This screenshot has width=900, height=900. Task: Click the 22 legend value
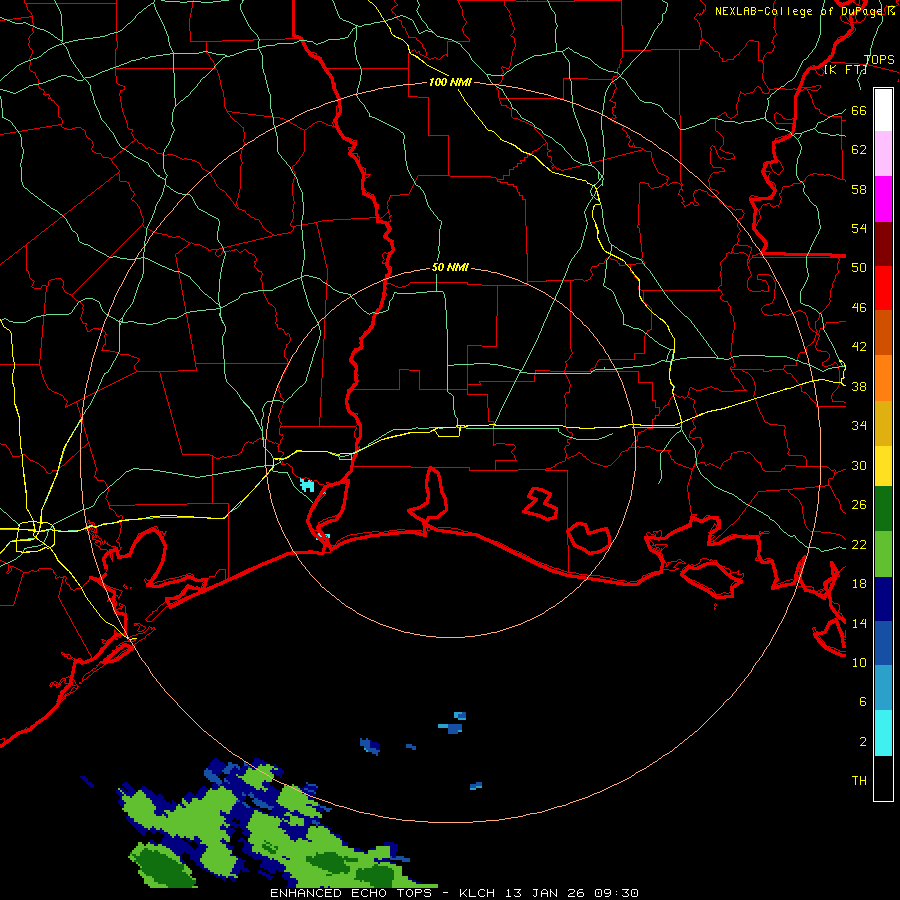[x=859, y=545]
